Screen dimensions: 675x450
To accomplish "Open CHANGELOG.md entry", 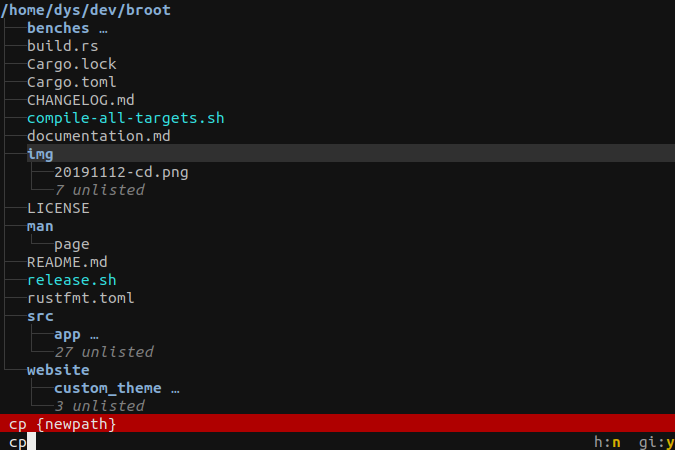I will tap(81, 100).
